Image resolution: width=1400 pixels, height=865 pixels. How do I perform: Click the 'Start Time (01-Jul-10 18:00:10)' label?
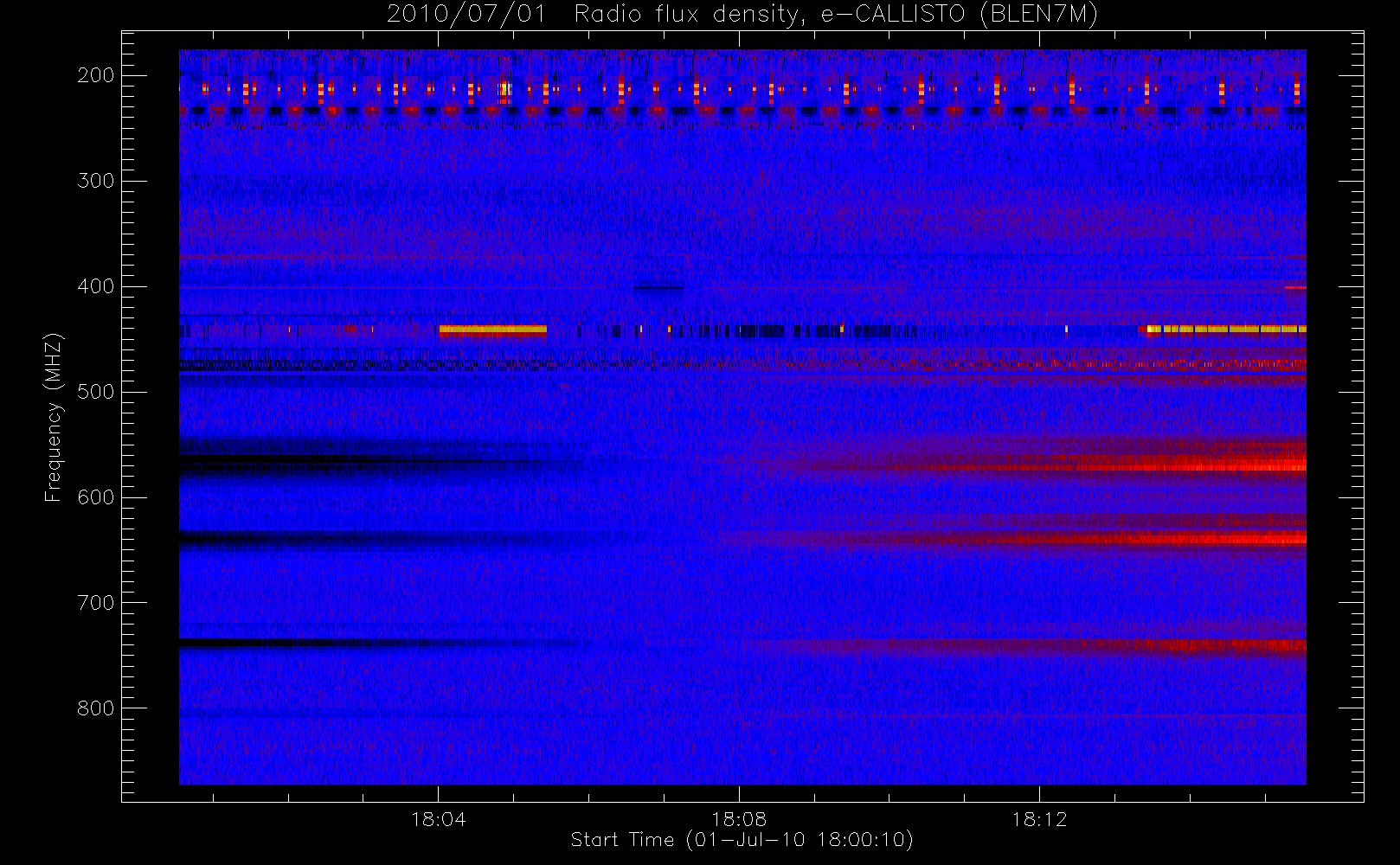[x=742, y=840]
